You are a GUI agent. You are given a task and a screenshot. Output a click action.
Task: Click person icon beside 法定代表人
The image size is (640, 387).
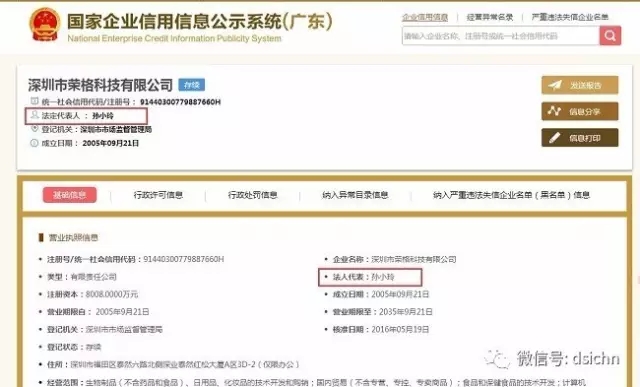coord(35,115)
